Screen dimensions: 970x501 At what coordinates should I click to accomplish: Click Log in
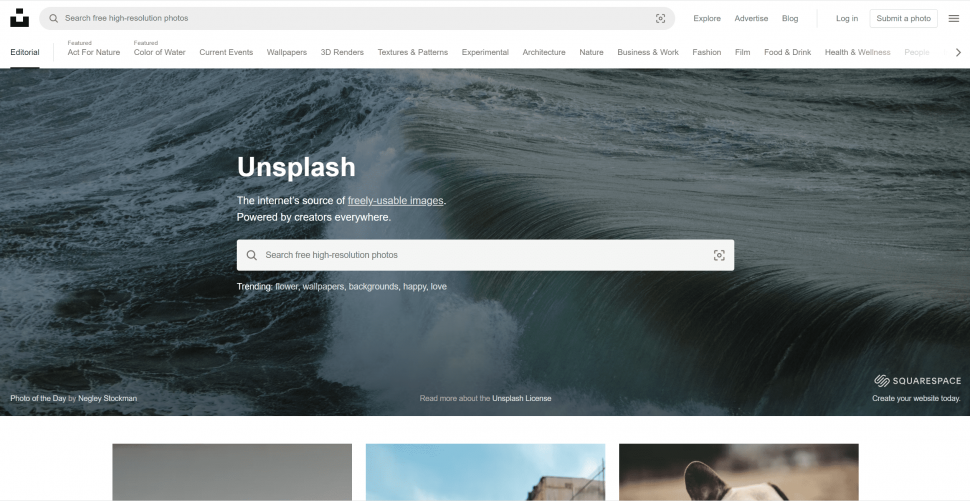tap(847, 19)
